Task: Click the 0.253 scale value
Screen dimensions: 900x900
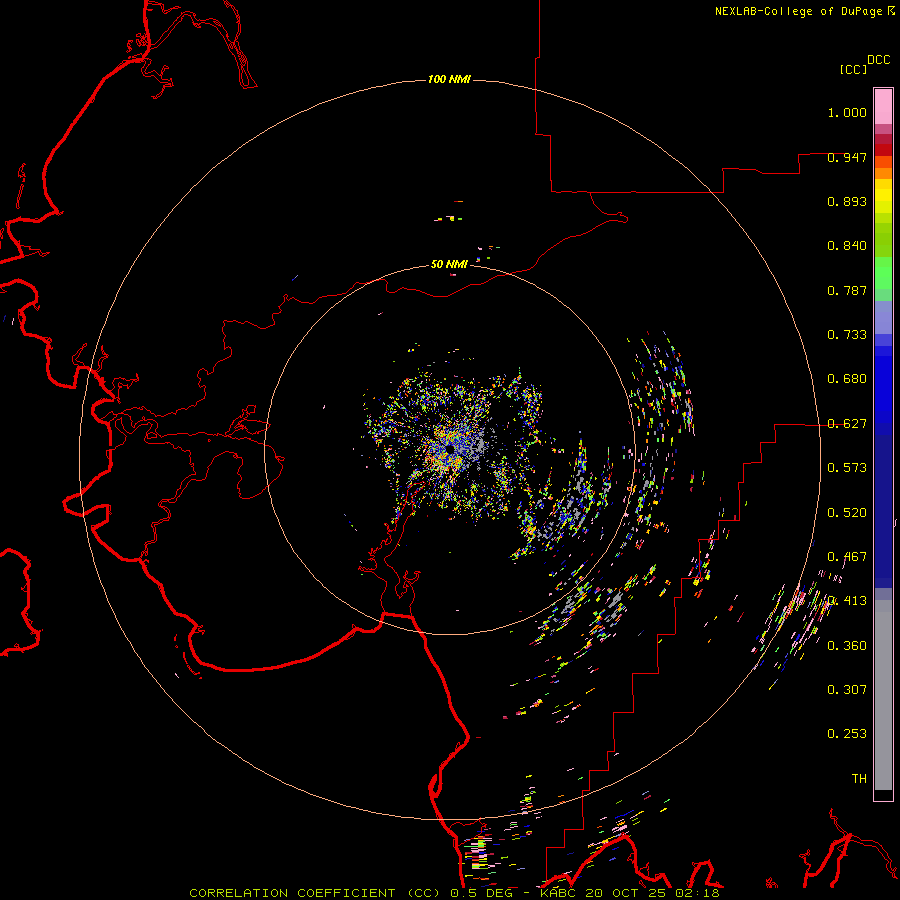Action: pyautogui.click(x=847, y=734)
